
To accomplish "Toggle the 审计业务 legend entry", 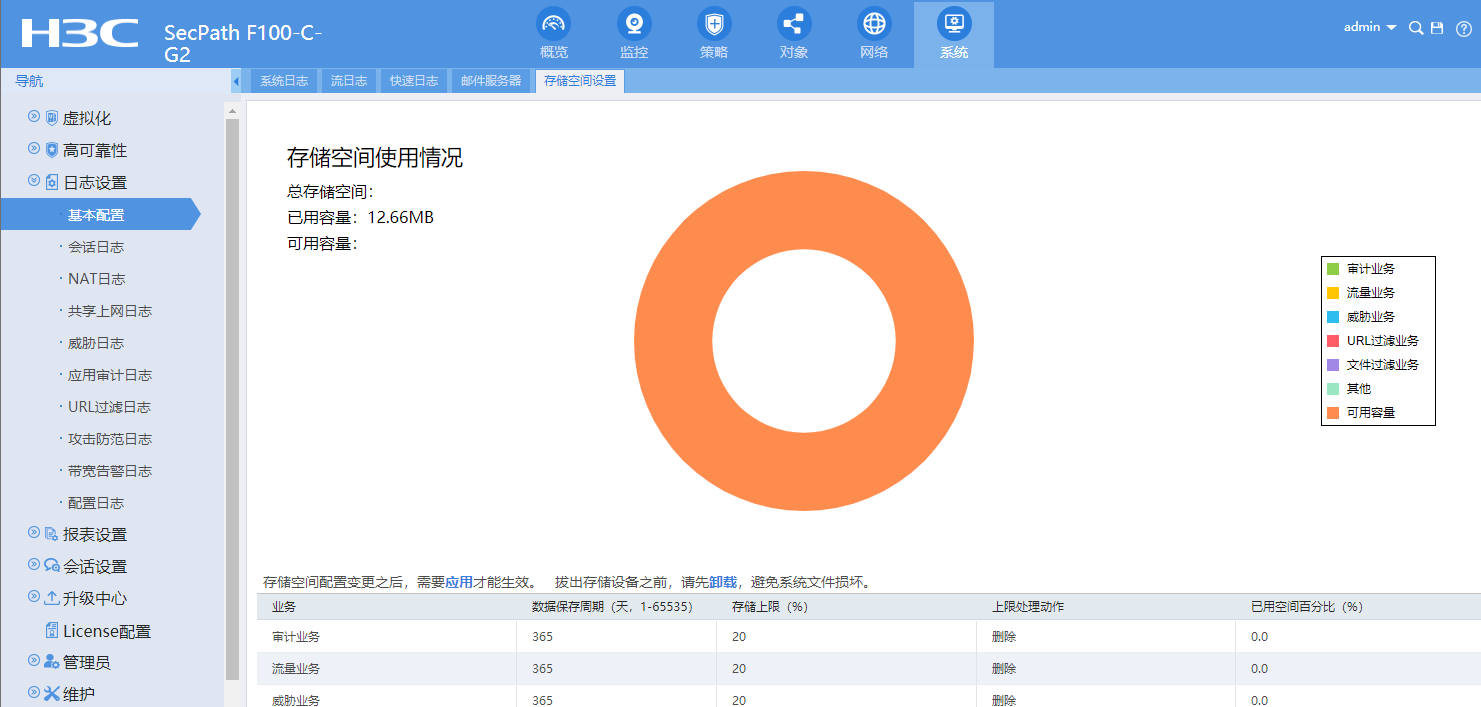I will click(x=1370, y=269).
